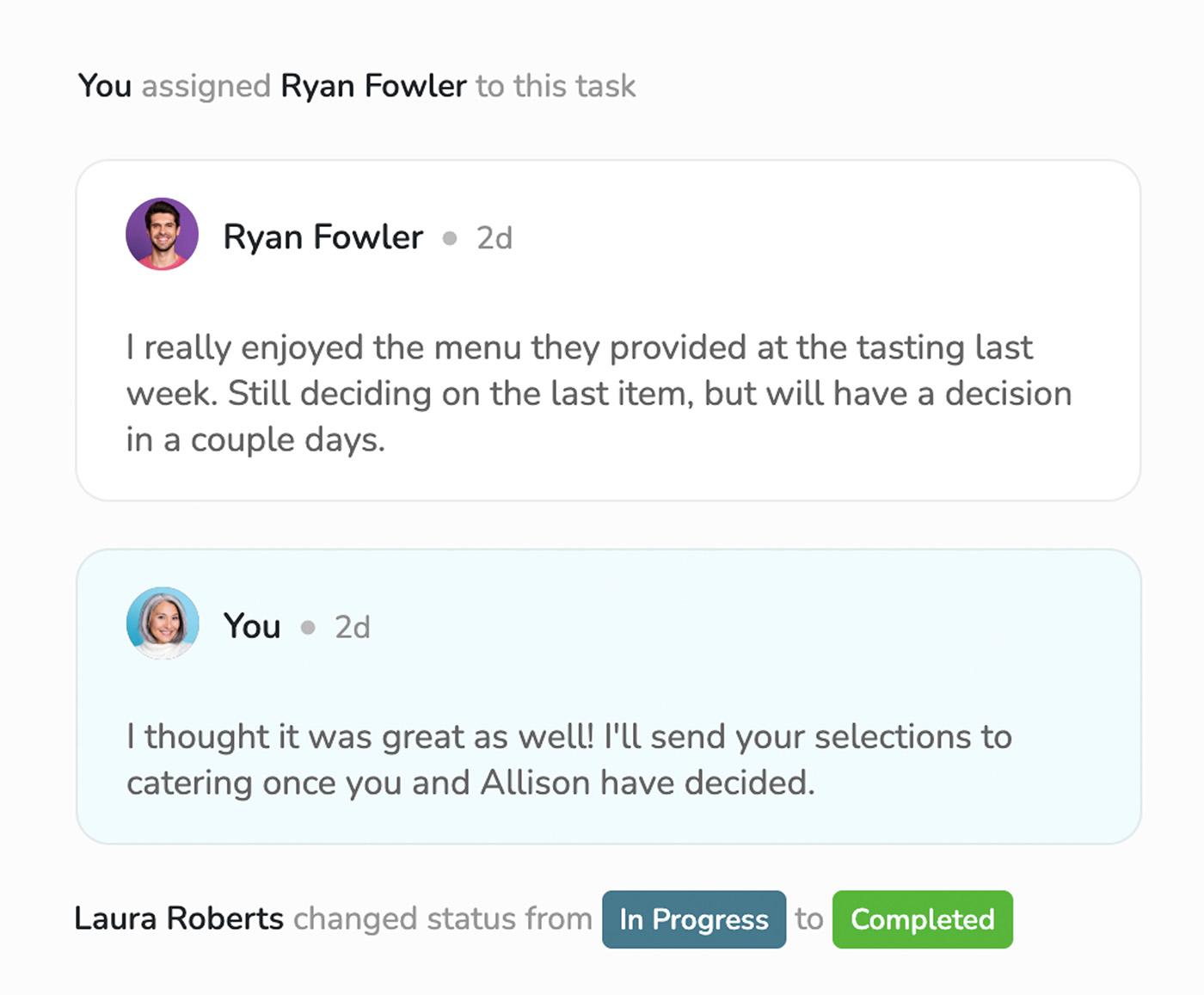This screenshot has width=1204, height=995.
Task: Open Ryan Fowler name in comment header
Action: pos(323,236)
